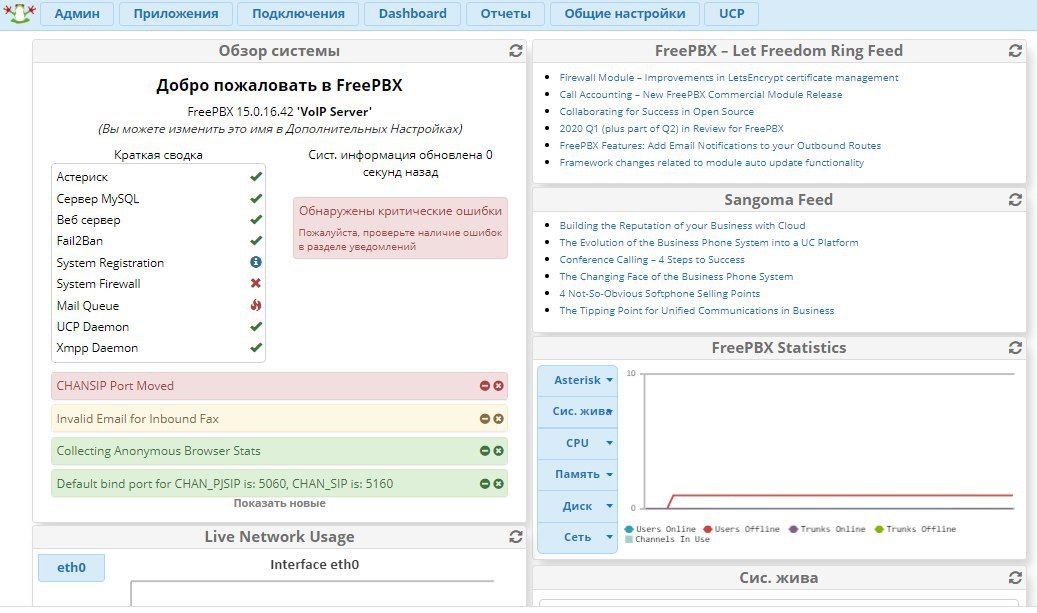
Task: Open the Общие настройки menu
Action: point(625,14)
